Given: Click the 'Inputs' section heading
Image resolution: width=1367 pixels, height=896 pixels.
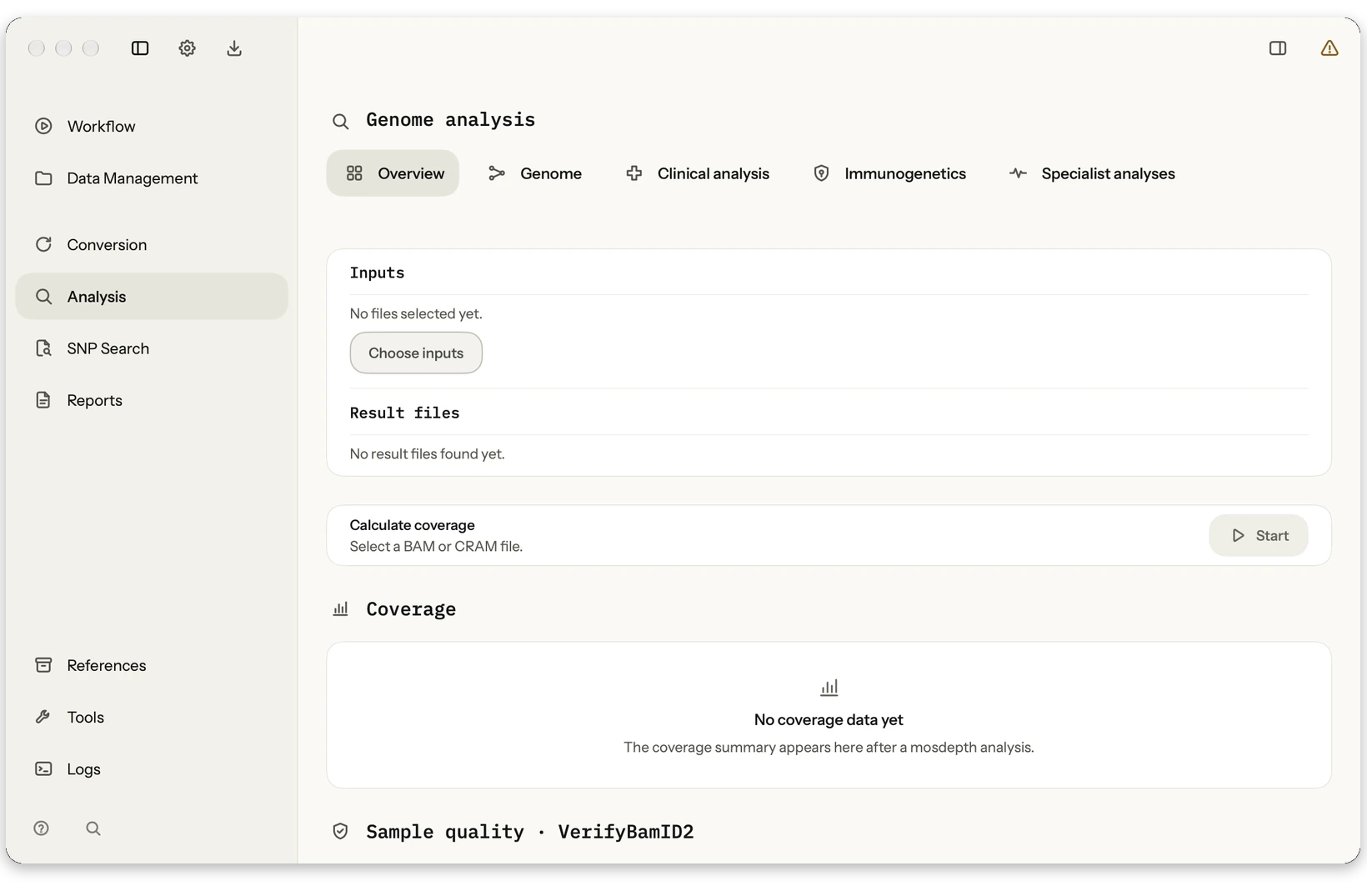Looking at the screenshot, I should [x=377, y=273].
